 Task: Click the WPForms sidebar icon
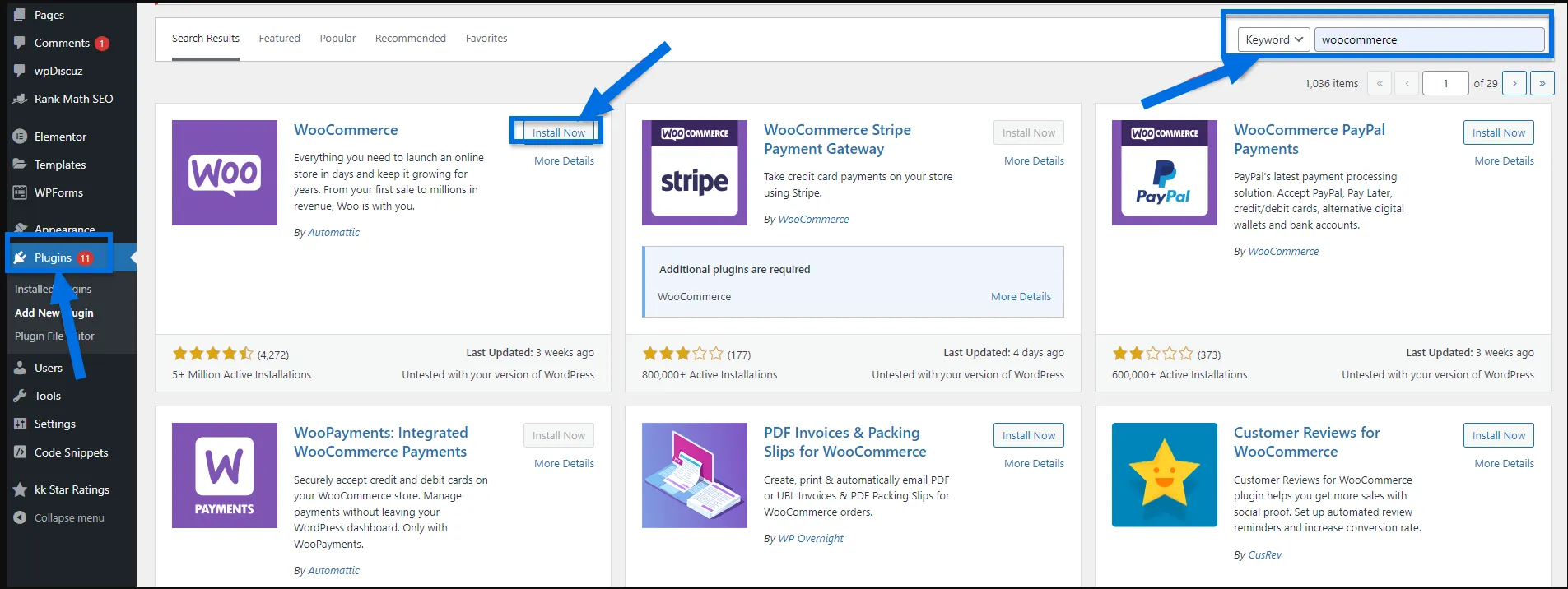20,192
